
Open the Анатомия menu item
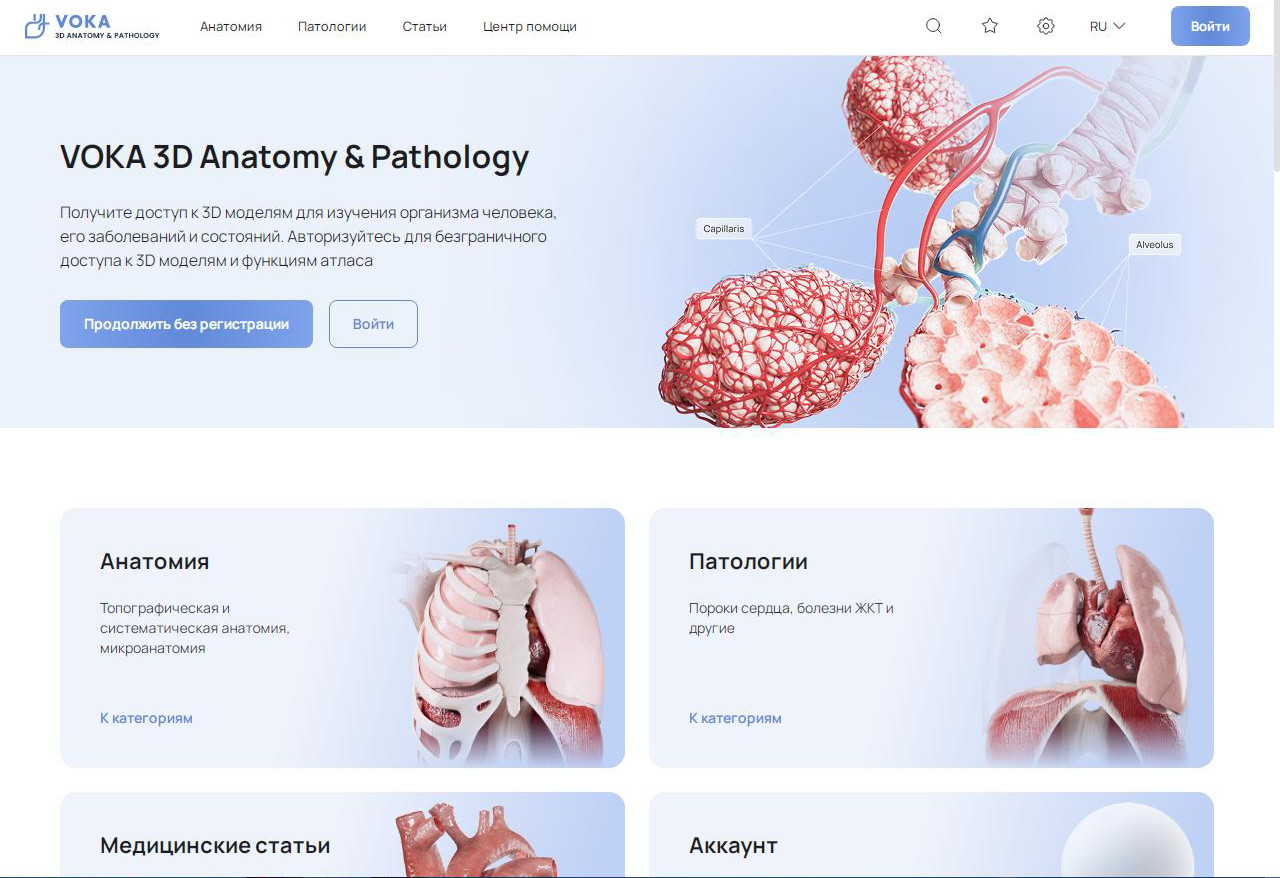(x=231, y=27)
